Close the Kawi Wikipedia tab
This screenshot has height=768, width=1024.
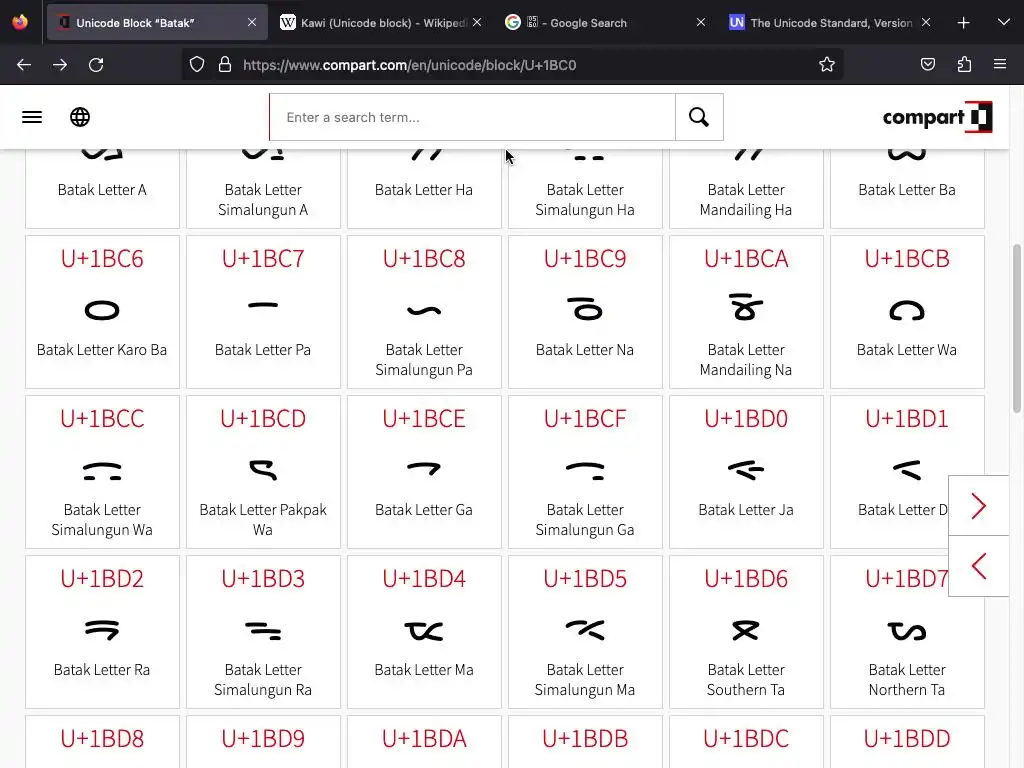click(477, 22)
